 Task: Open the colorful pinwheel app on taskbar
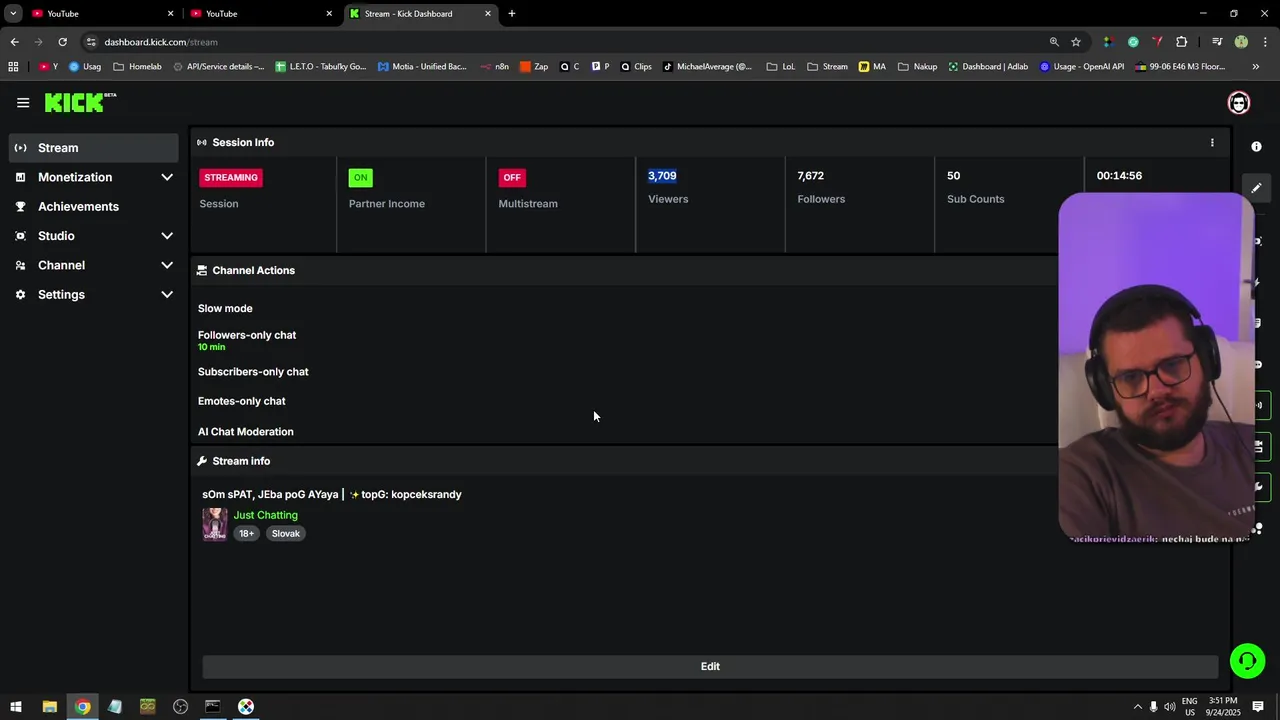pyautogui.click(x=246, y=707)
